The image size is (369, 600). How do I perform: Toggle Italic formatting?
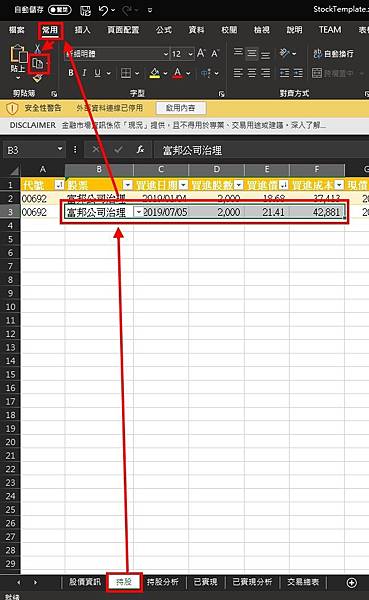point(84,73)
